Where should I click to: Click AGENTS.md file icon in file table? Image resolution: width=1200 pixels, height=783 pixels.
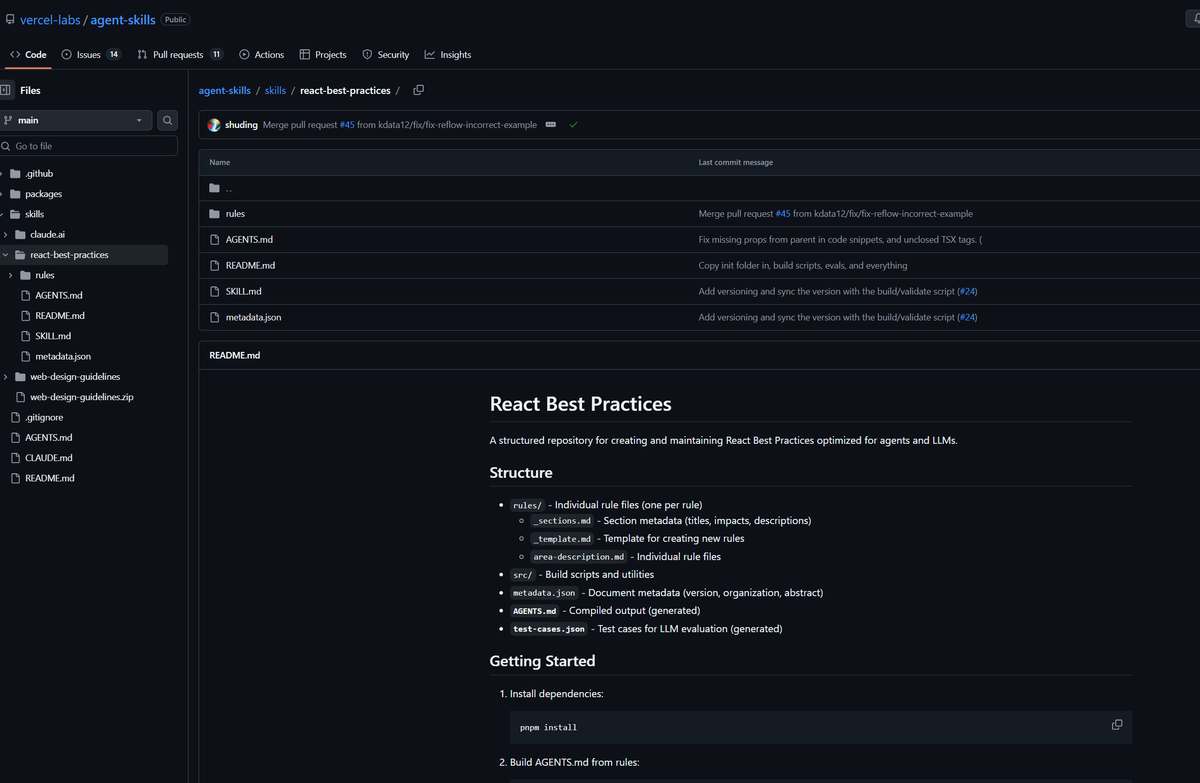coord(214,240)
